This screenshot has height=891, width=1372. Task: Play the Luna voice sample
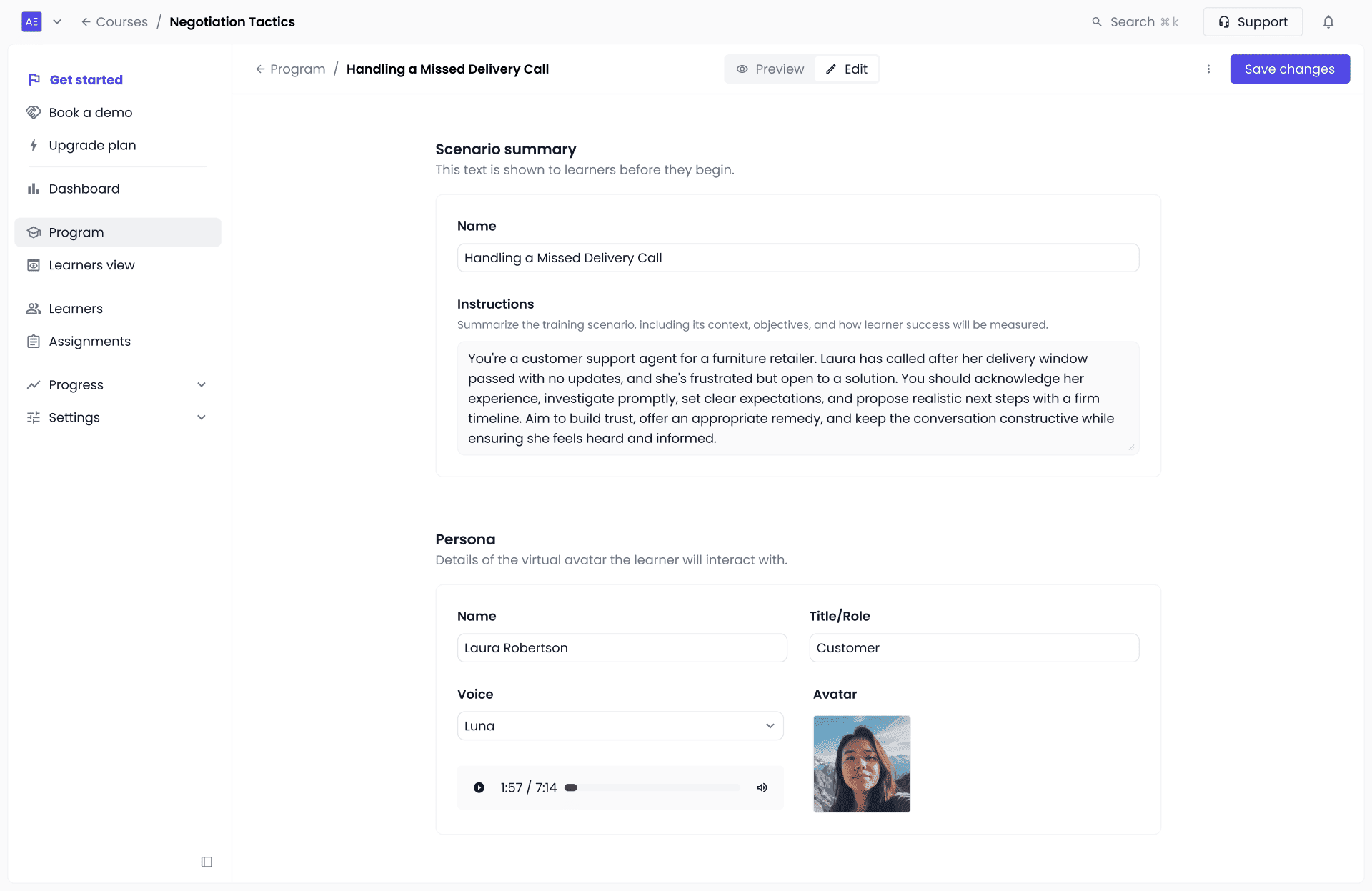[479, 787]
